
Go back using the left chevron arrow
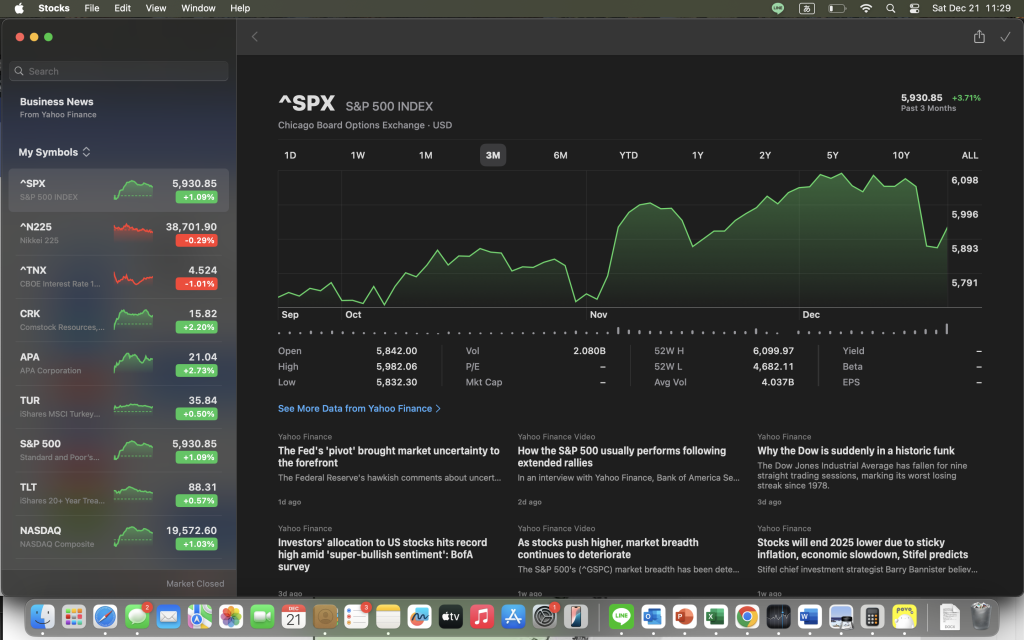(254, 37)
